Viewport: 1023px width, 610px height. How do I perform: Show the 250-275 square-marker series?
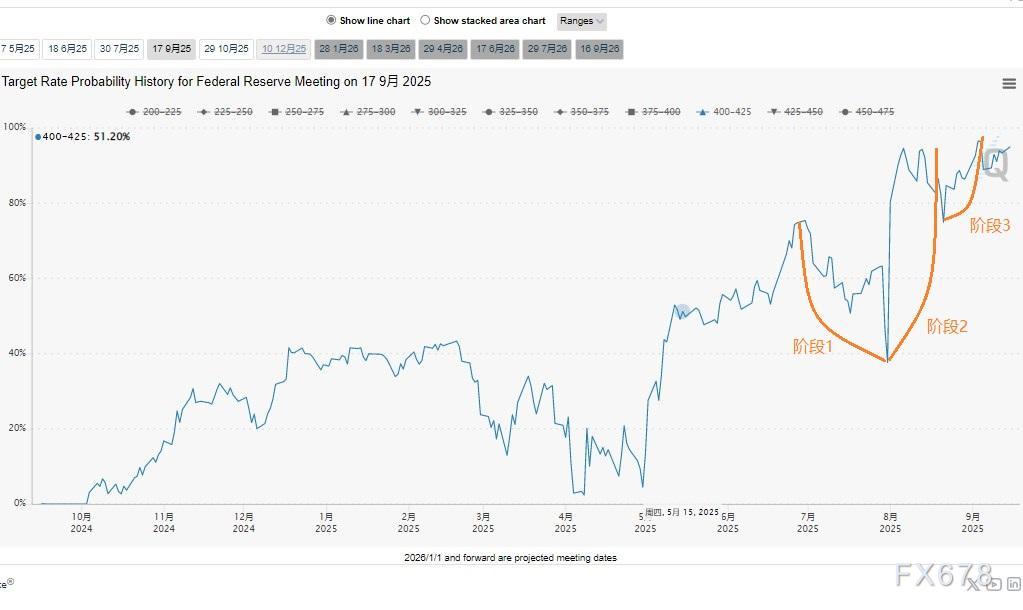coord(297,112)
